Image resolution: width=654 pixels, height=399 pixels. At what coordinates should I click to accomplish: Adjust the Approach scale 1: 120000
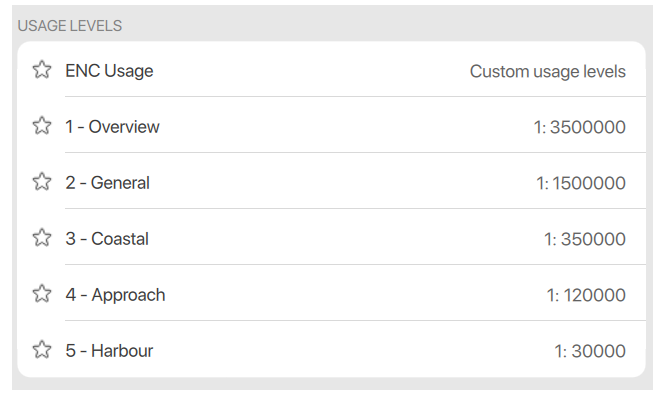pyautogui.click(x=586, y=295)
